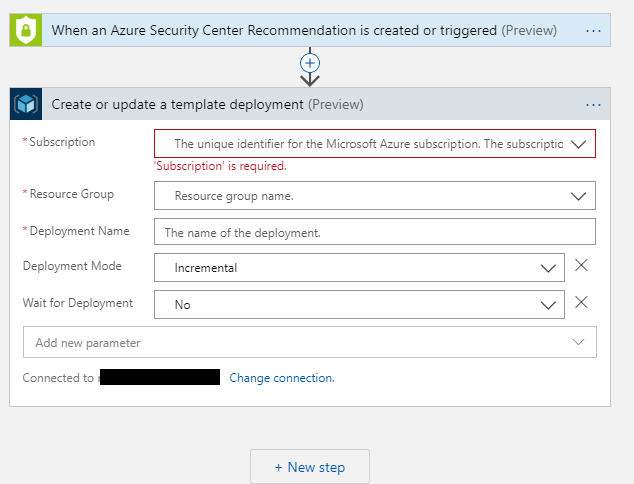Expand the Security Center Recommendation trigger card
The width and height of the screenshot is (634, 484).
pyautogui.click(x=310, y=30)
